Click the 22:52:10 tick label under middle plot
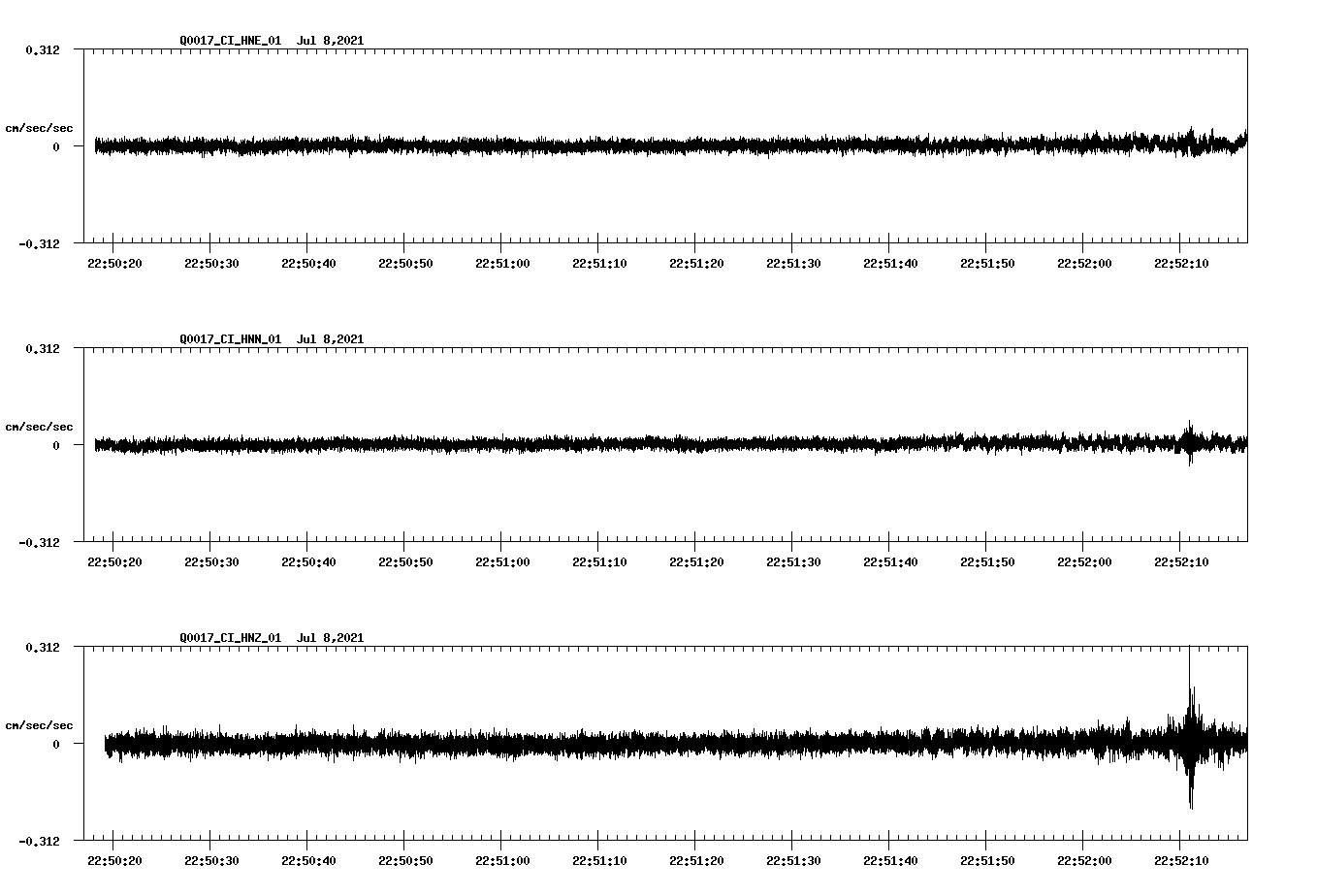The width and height of the screenshot is (1317, 896). [x=1180, y=560]
